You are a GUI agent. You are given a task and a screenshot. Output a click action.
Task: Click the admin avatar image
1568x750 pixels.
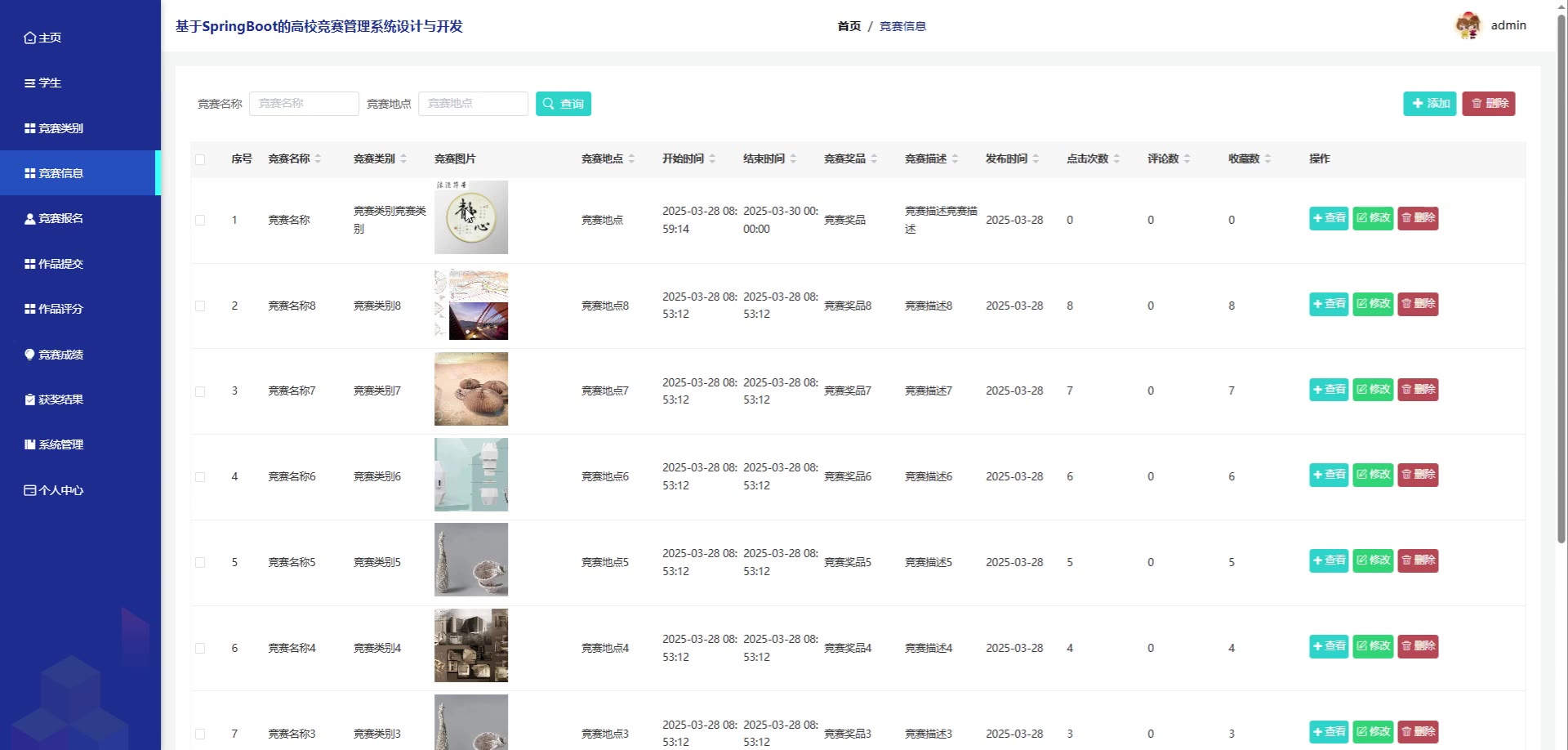click(1468, 25)
